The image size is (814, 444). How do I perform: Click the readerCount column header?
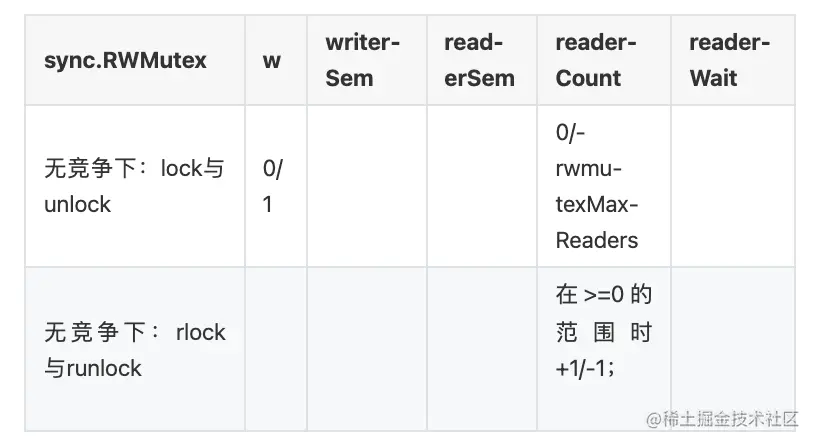pos(597,60)
